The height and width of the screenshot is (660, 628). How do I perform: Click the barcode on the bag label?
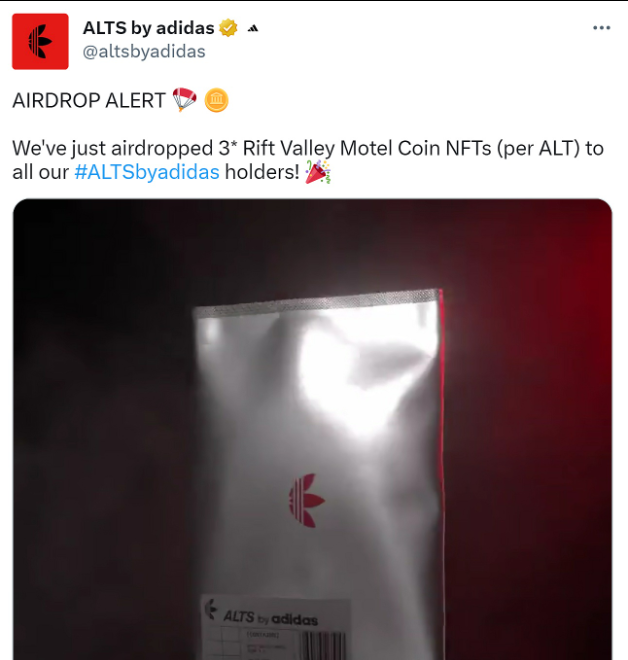coord(323,646)
